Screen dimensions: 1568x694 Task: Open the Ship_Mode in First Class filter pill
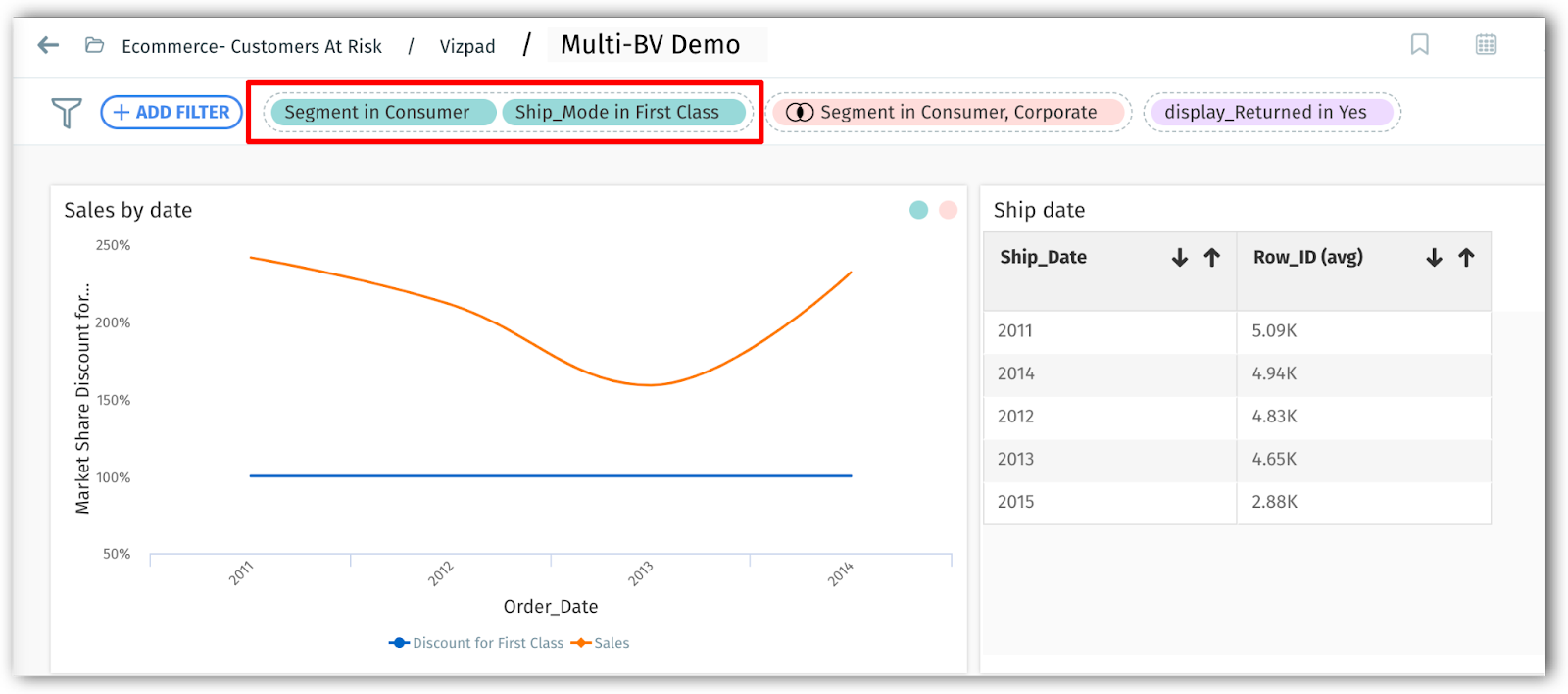(625, 112)
